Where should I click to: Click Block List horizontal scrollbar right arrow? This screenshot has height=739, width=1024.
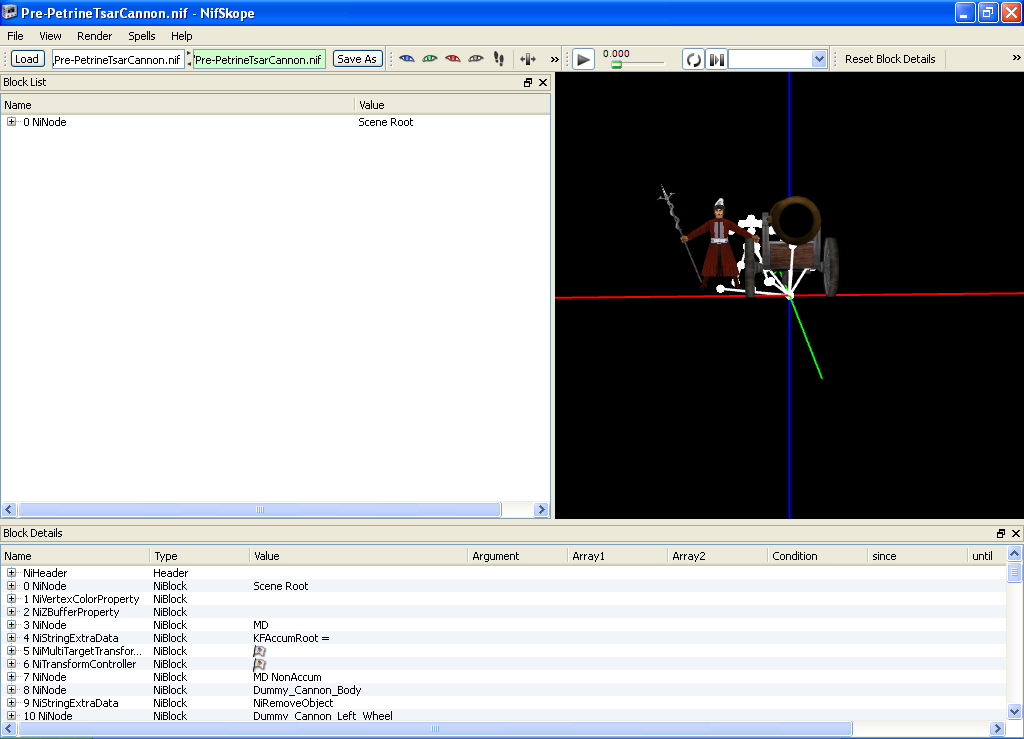[x=541, y=509]
